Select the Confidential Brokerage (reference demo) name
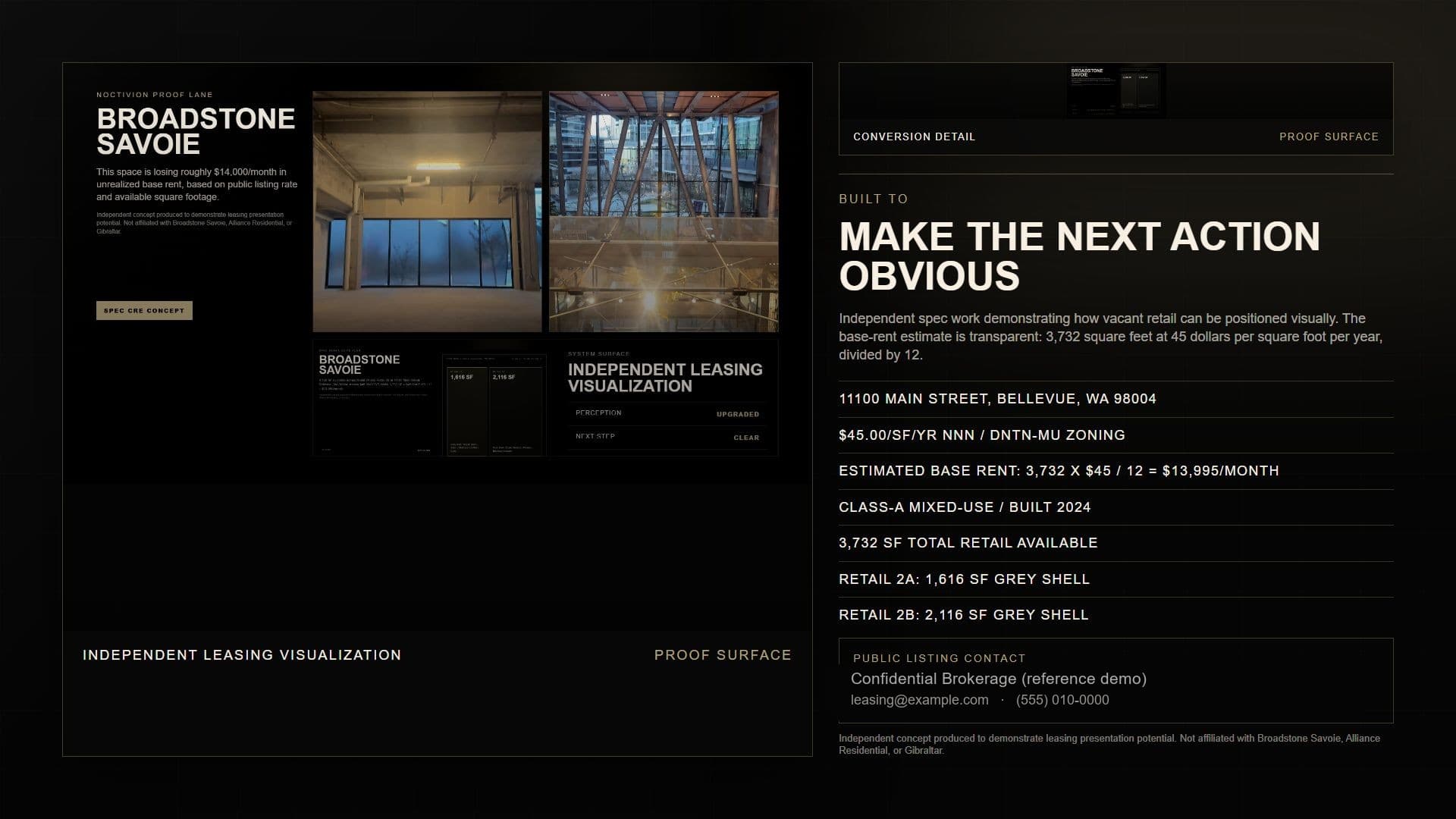Viewport: 1456px width, 819px height. (999, 679)
